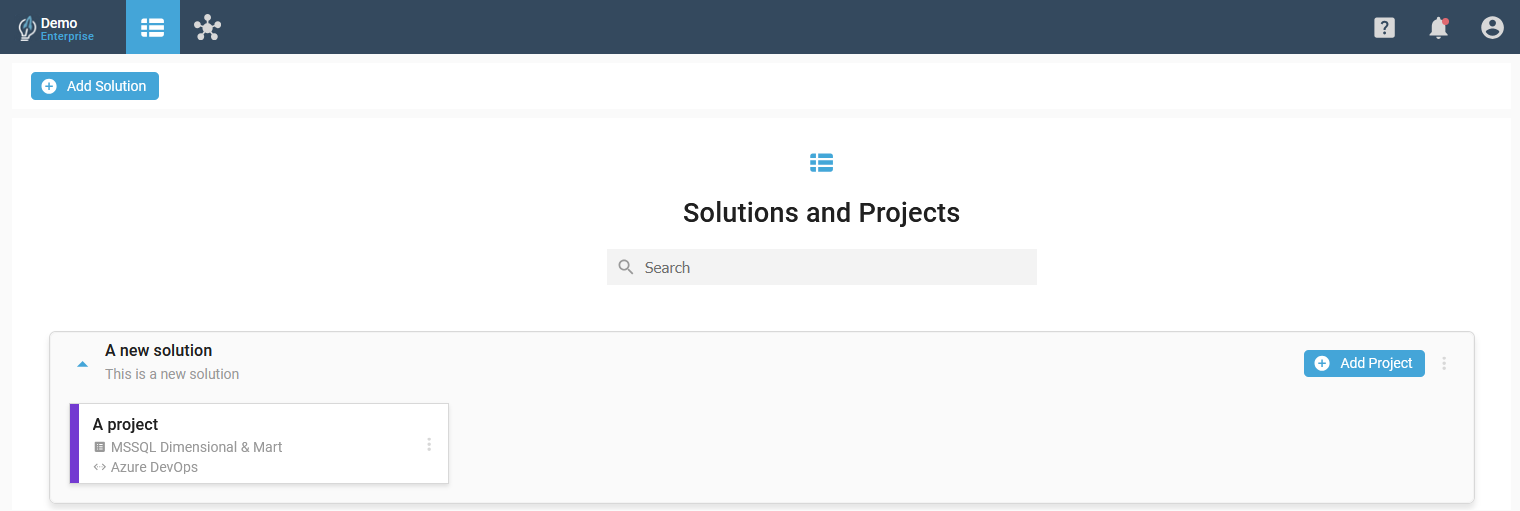Click the blue list icon above heading

pyautogui.click(x=821, y=162)
